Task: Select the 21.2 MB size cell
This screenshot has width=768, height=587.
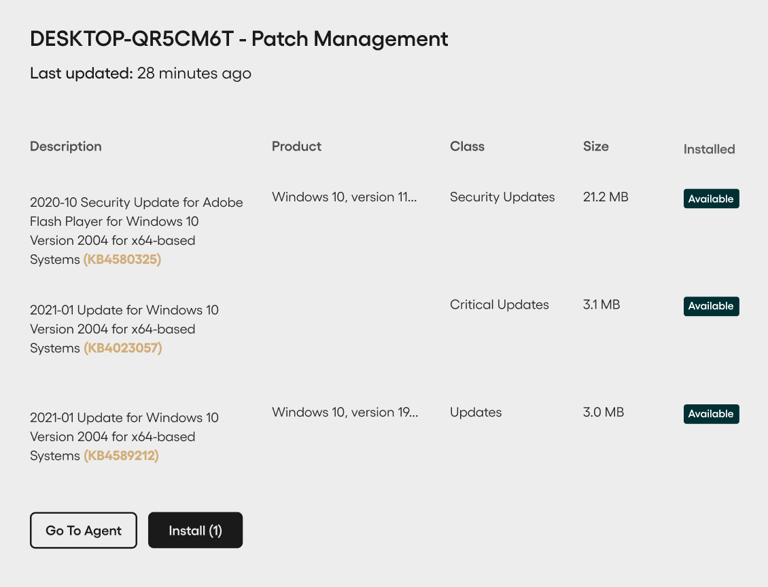Action: [605, 197]
